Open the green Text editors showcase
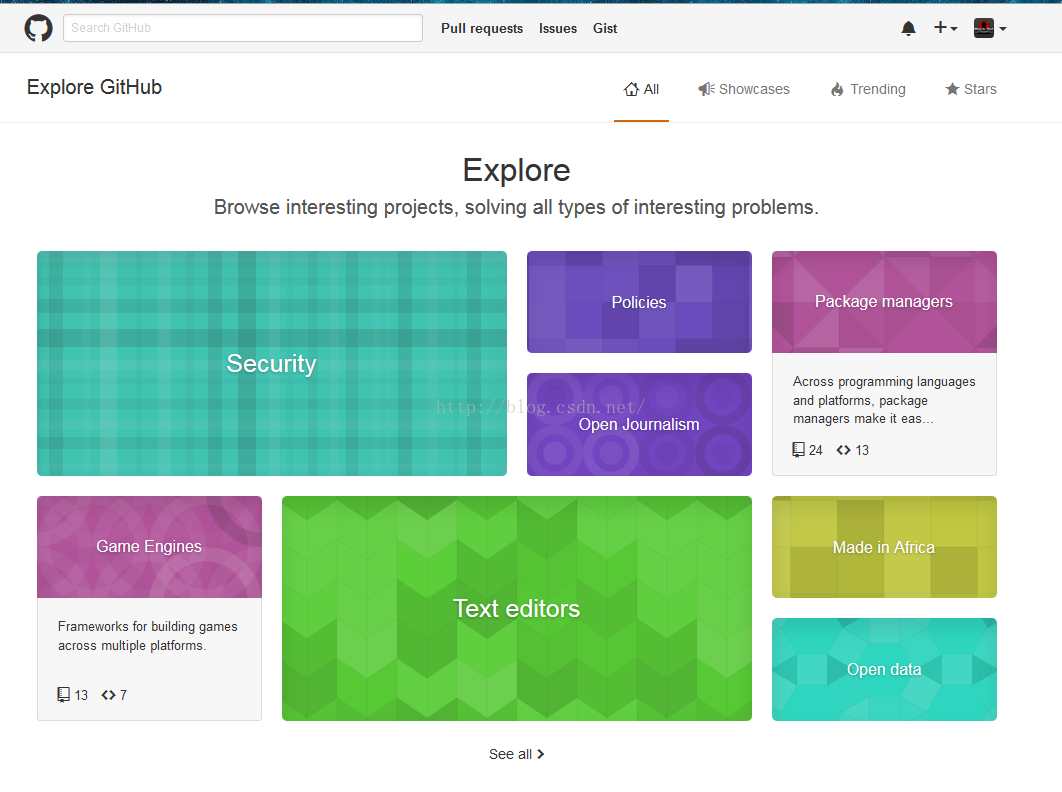The width and height of the screenshot is (1062, 792). (x=517, y=608)
